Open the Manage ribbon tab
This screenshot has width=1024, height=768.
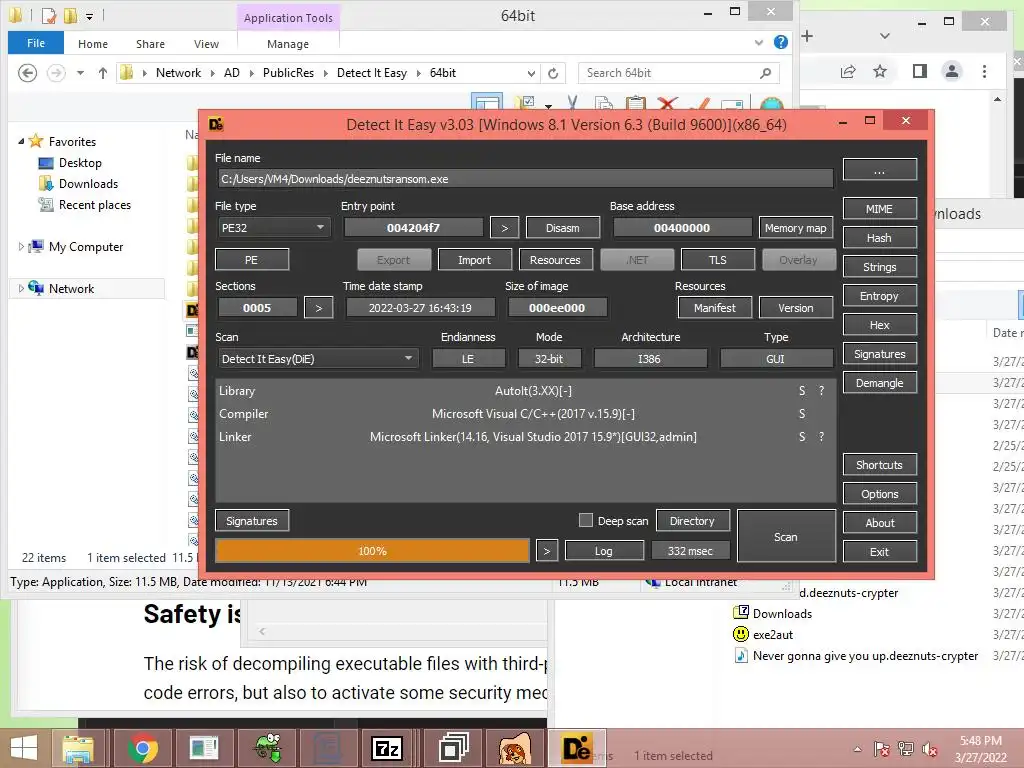tap(288, 44)
